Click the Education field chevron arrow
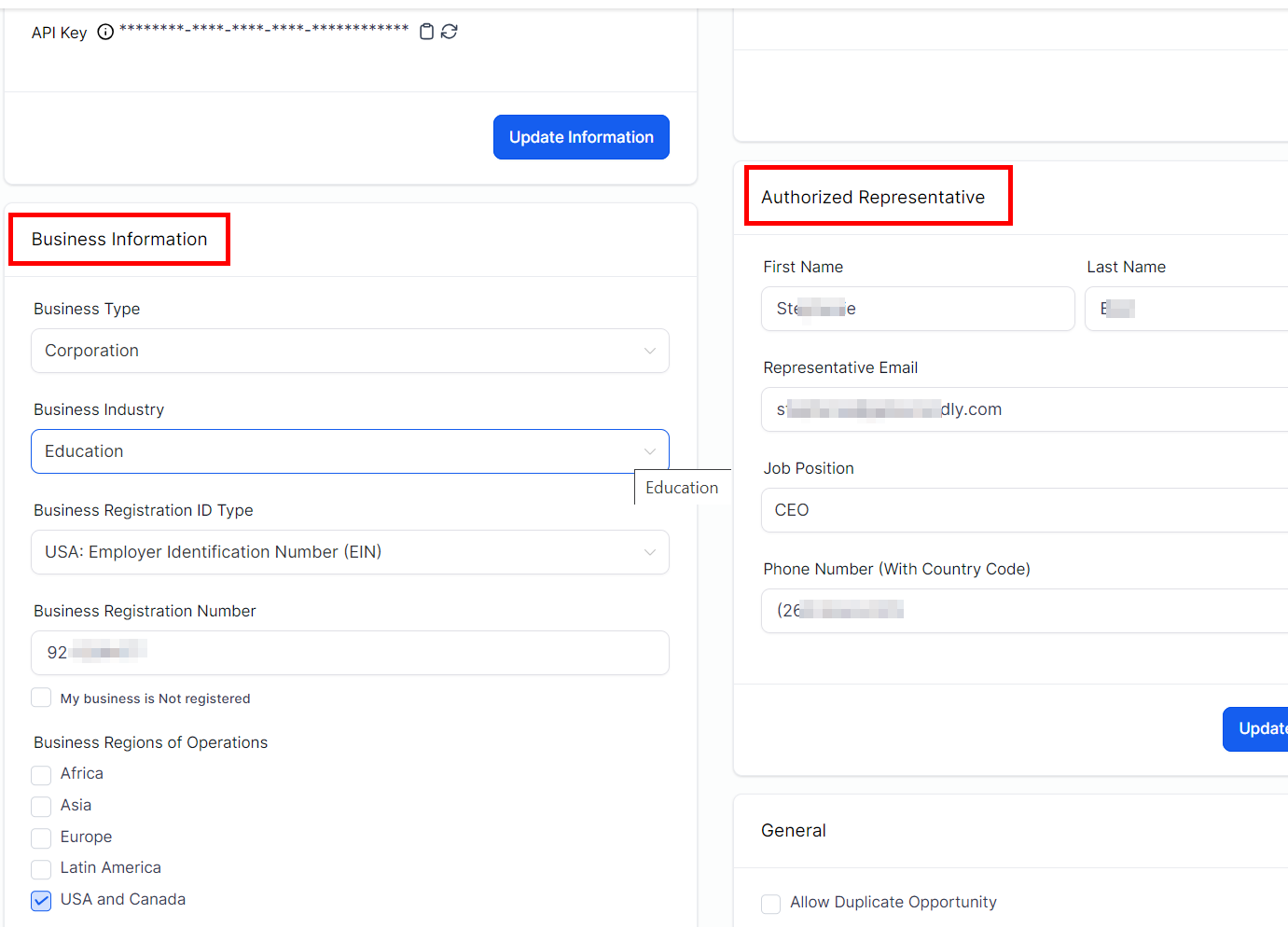This screenshot has width=1288, height=927. [650, 451]
